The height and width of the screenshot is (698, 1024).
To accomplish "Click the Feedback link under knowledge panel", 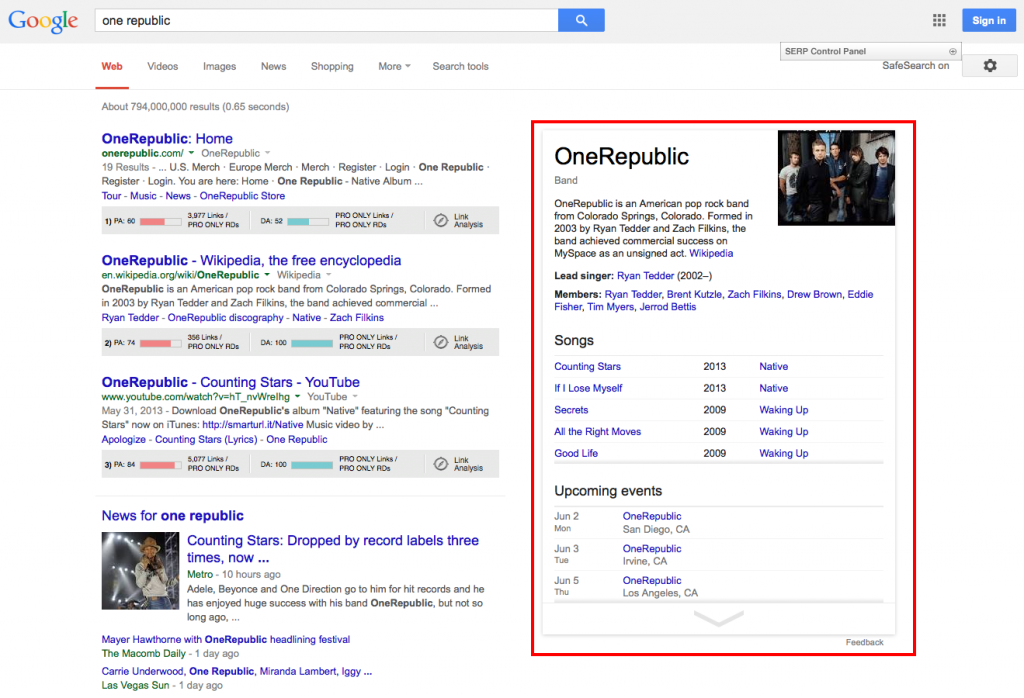I will coord(864,642).
